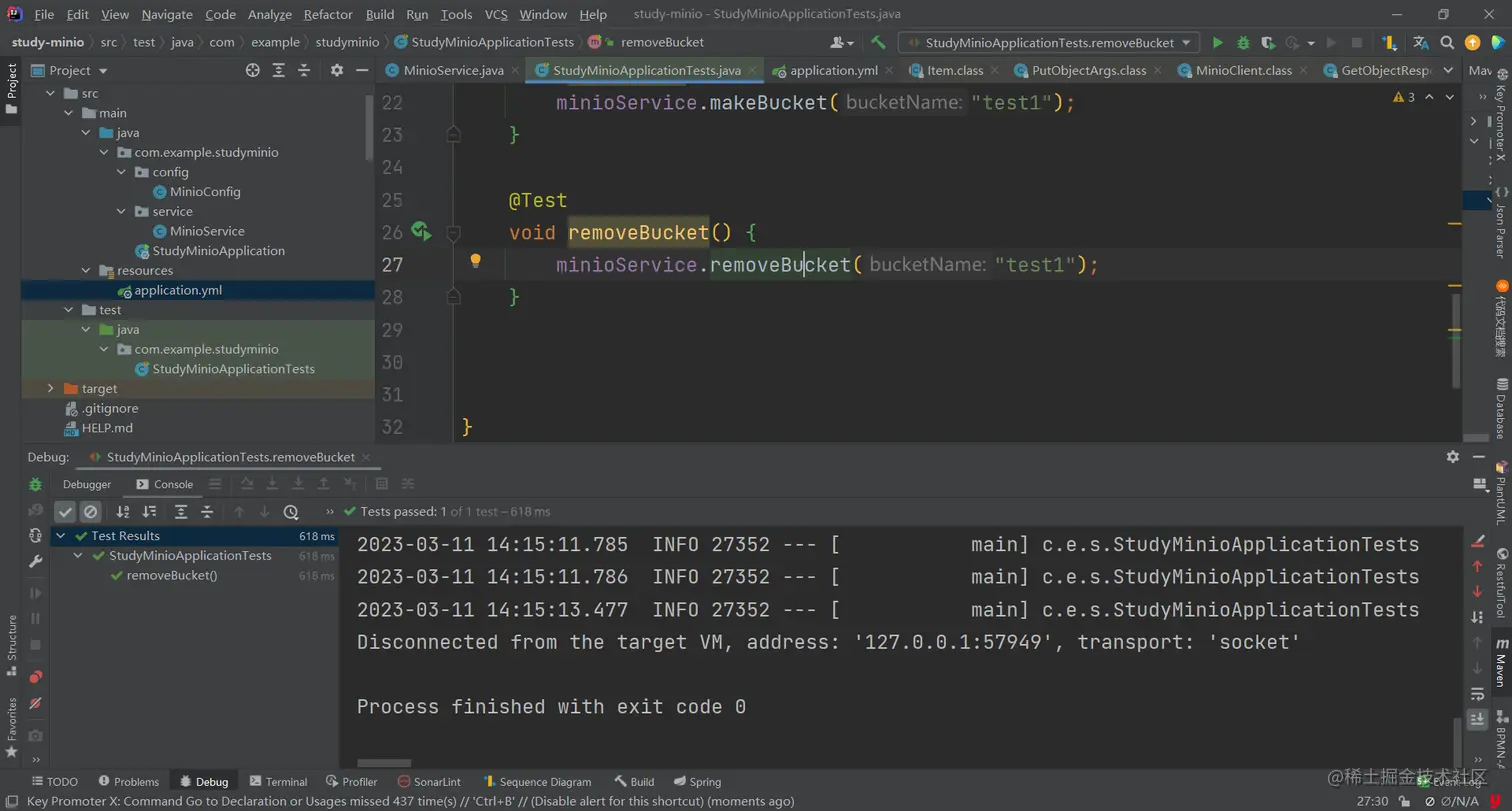This screenshot has width=1512, height=811.
Task: Close the PutObjectArgs.class tab
Action: click(1159, 70)
